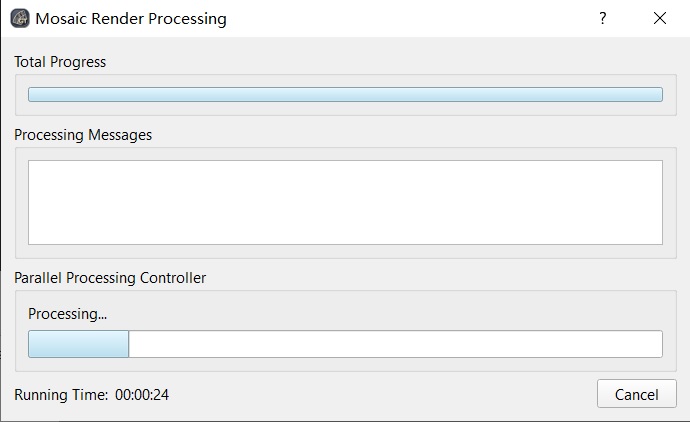This screenshot has width=690, height=422.
Task: Select the Total Progress label
Action: point(60,62)
